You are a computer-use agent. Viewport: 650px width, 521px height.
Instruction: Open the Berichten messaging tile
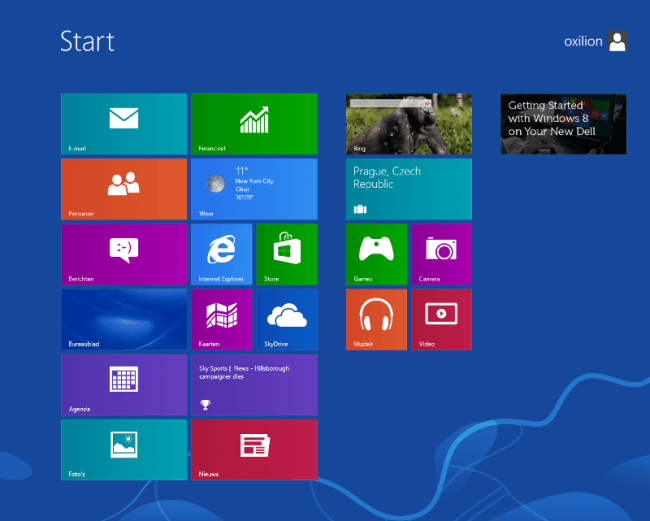[124, 254]
